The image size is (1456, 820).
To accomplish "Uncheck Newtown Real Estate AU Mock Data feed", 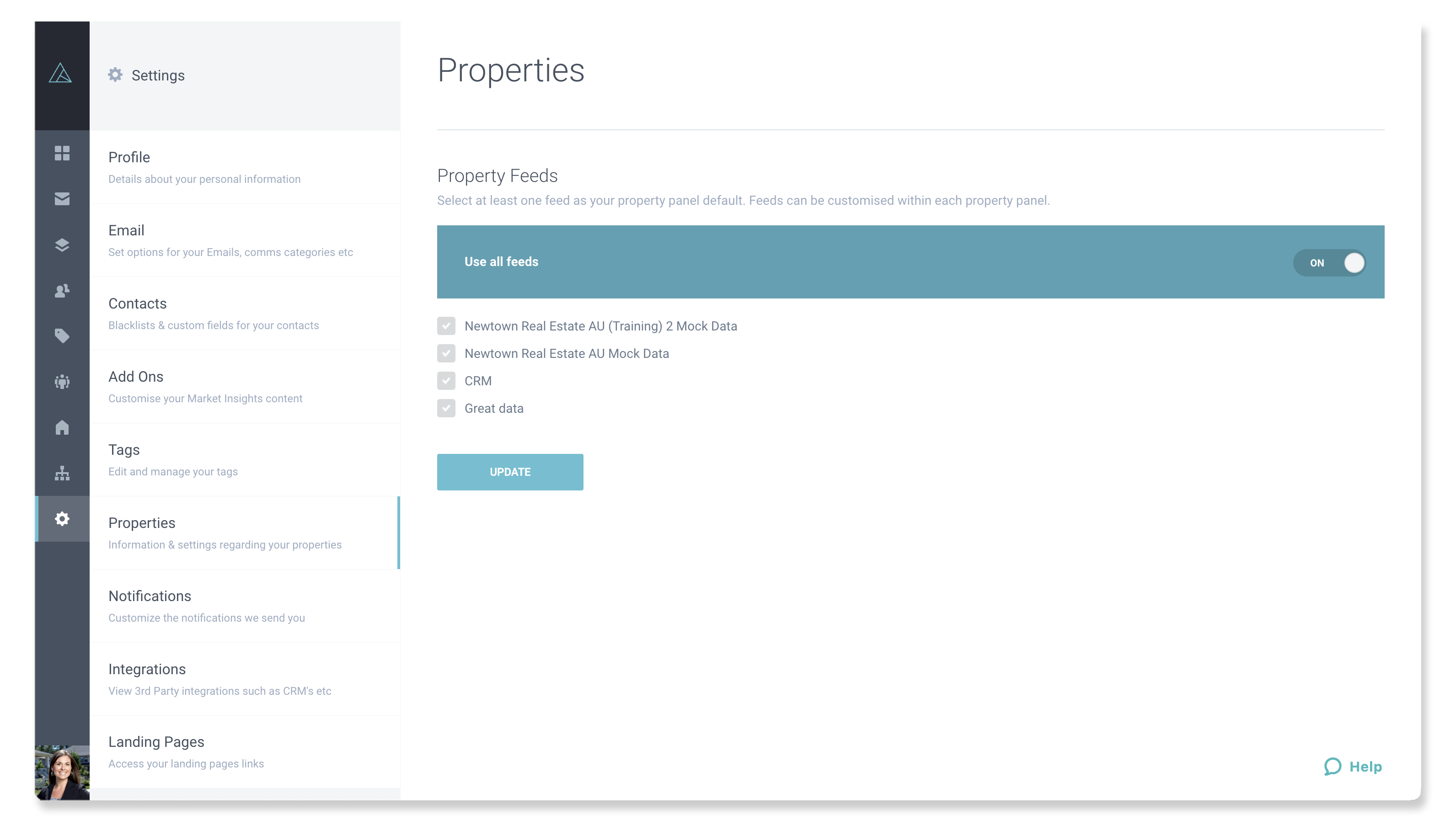I will pos(446,353).
